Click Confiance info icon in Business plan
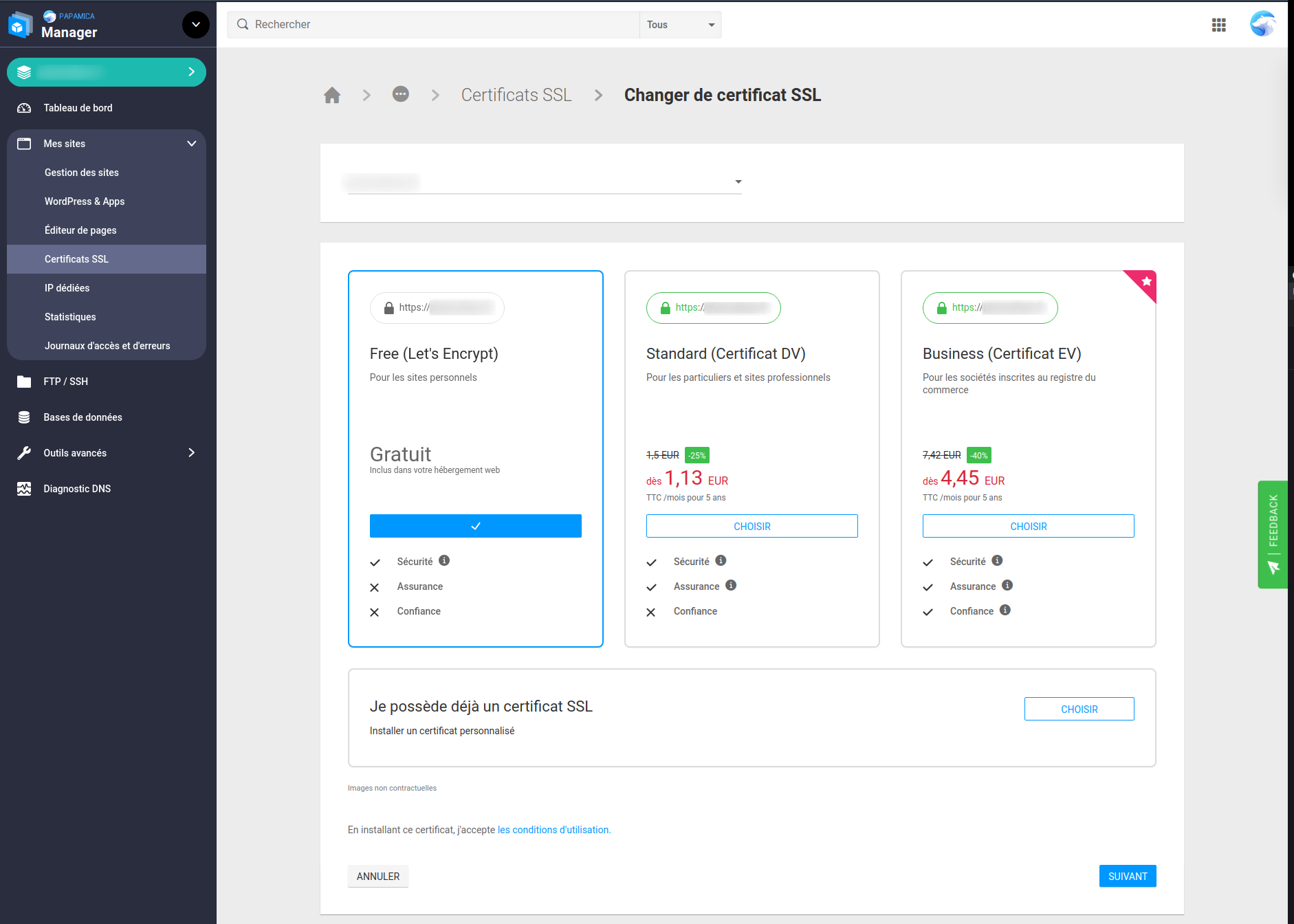Screen dimensions: 1294x924 tap(1005, 610)
